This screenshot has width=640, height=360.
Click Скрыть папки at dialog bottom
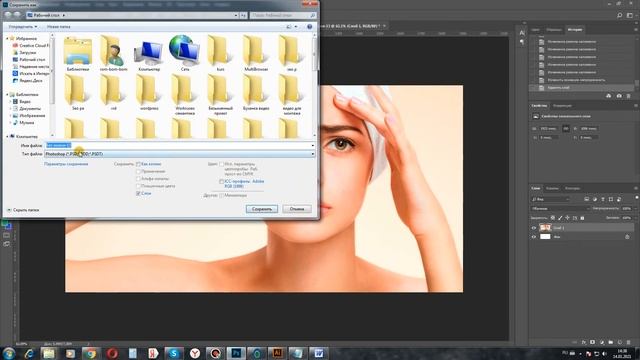click(x=23, y=210)
